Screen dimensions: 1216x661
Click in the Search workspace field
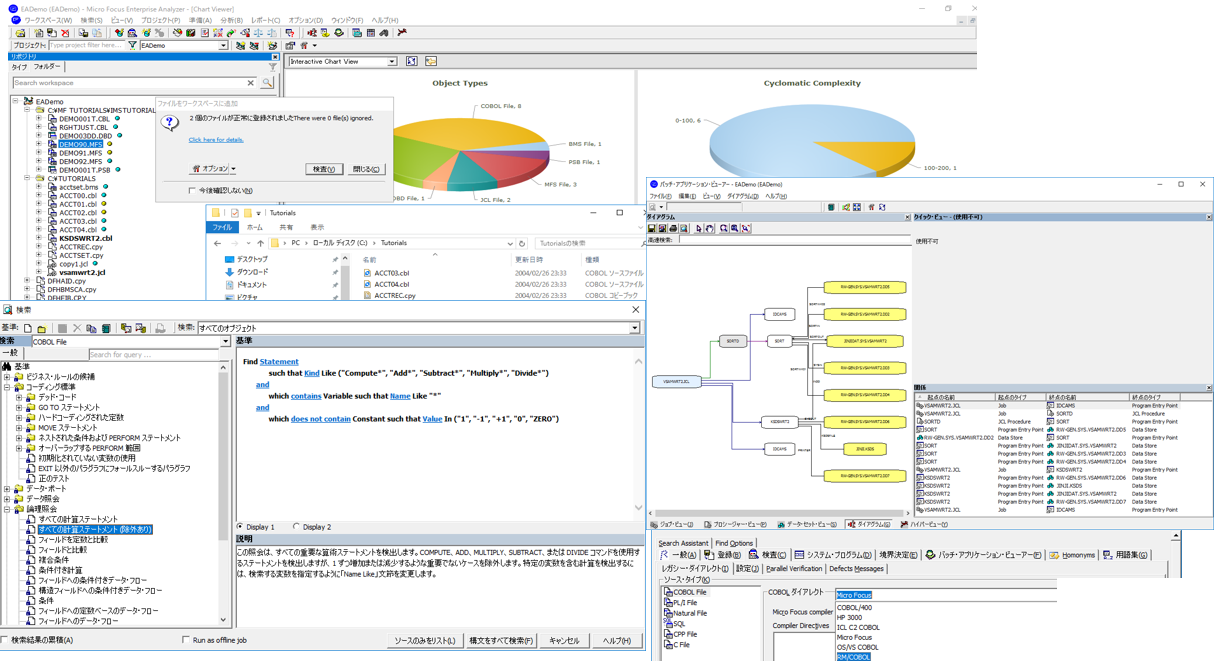click(128, 83)
